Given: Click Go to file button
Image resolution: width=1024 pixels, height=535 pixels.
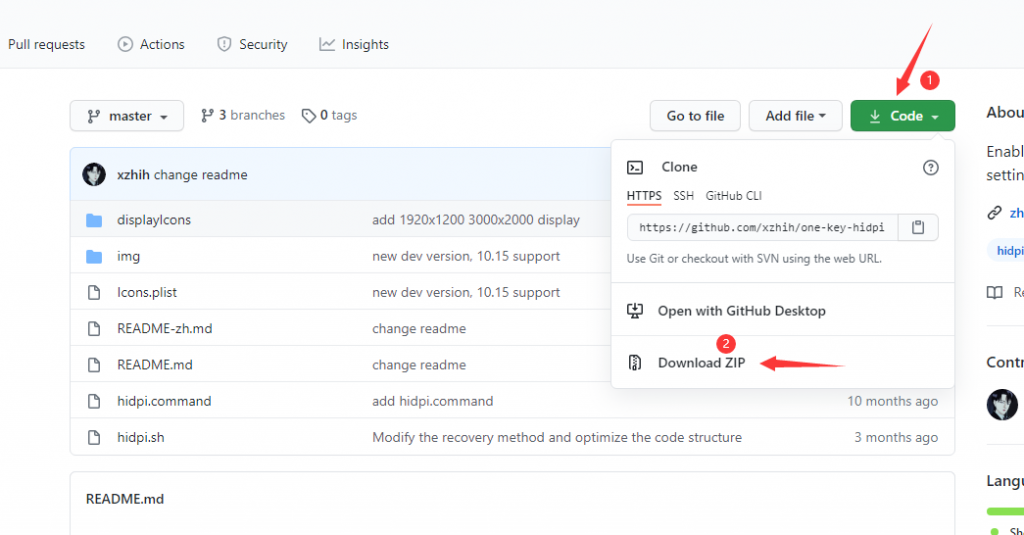Looking at the screenshot, I should coord(695,116).
